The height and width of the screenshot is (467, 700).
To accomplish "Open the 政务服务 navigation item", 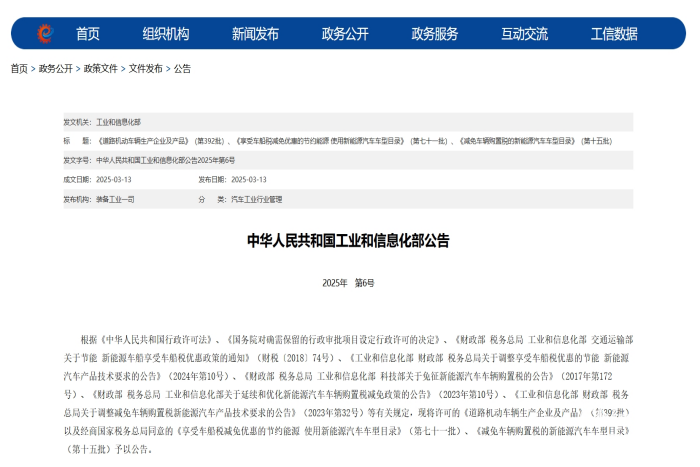I will coord(435,34).
